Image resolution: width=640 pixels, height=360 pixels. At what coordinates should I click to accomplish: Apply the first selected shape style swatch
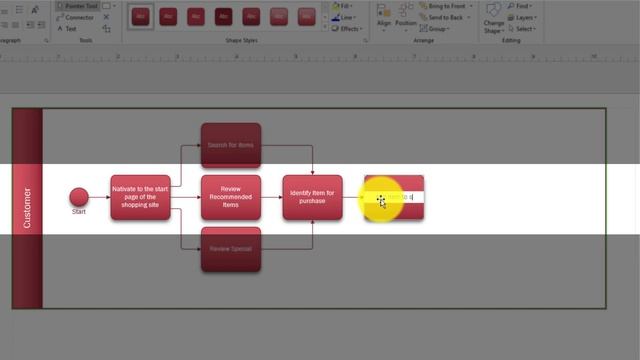point(140,17)
